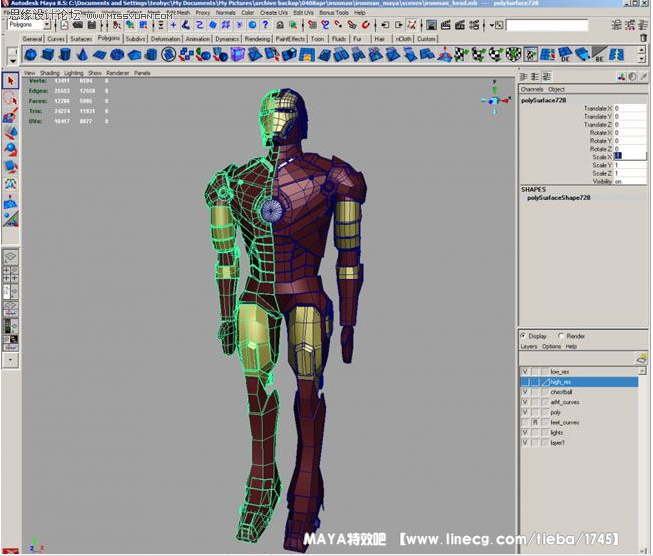Viewport: 653px width, 556px height.
Task: Open the Shading panel menu
Action: (50, 73)
